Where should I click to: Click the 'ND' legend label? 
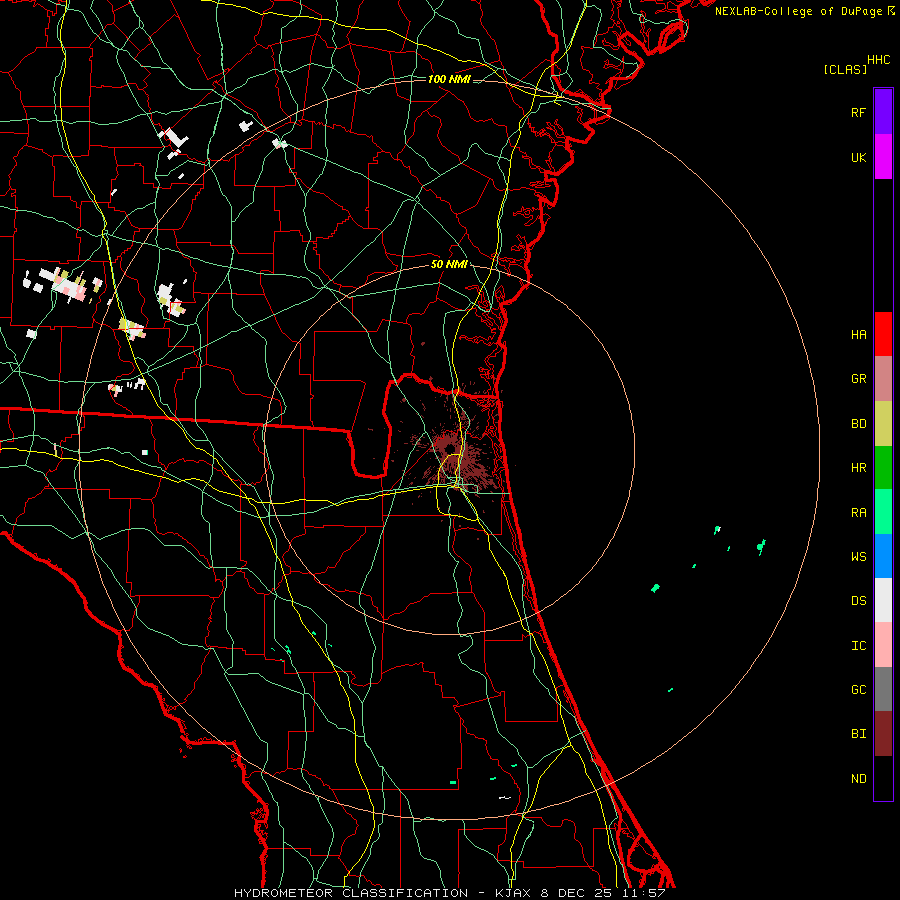pos(858,779)
